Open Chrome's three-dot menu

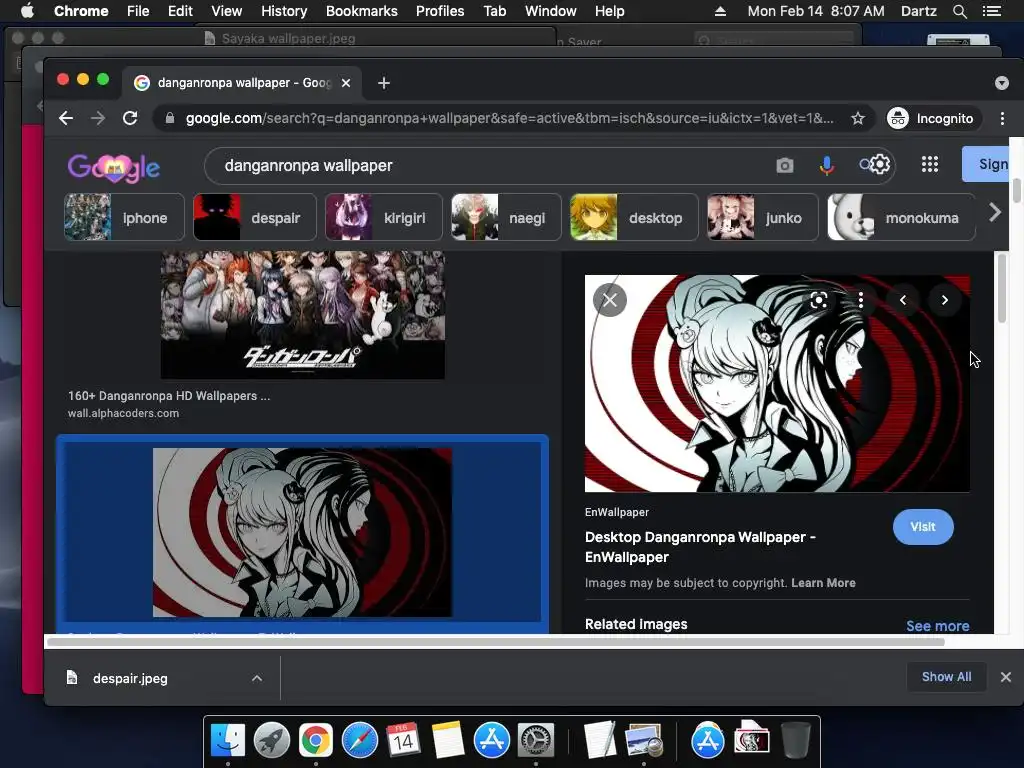[1002, 118]
